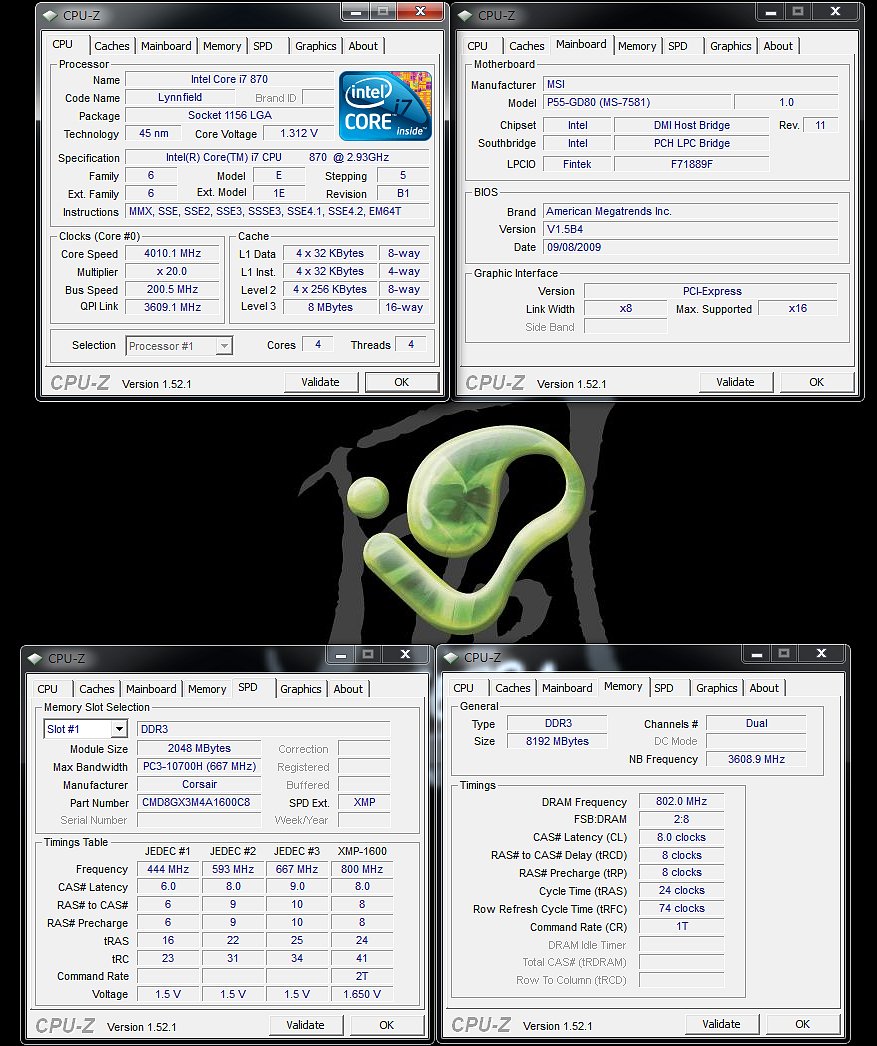Open Memory tab in Mainboard window
The width and height of the screenshot is (877, 1046).
click(636, 46)
